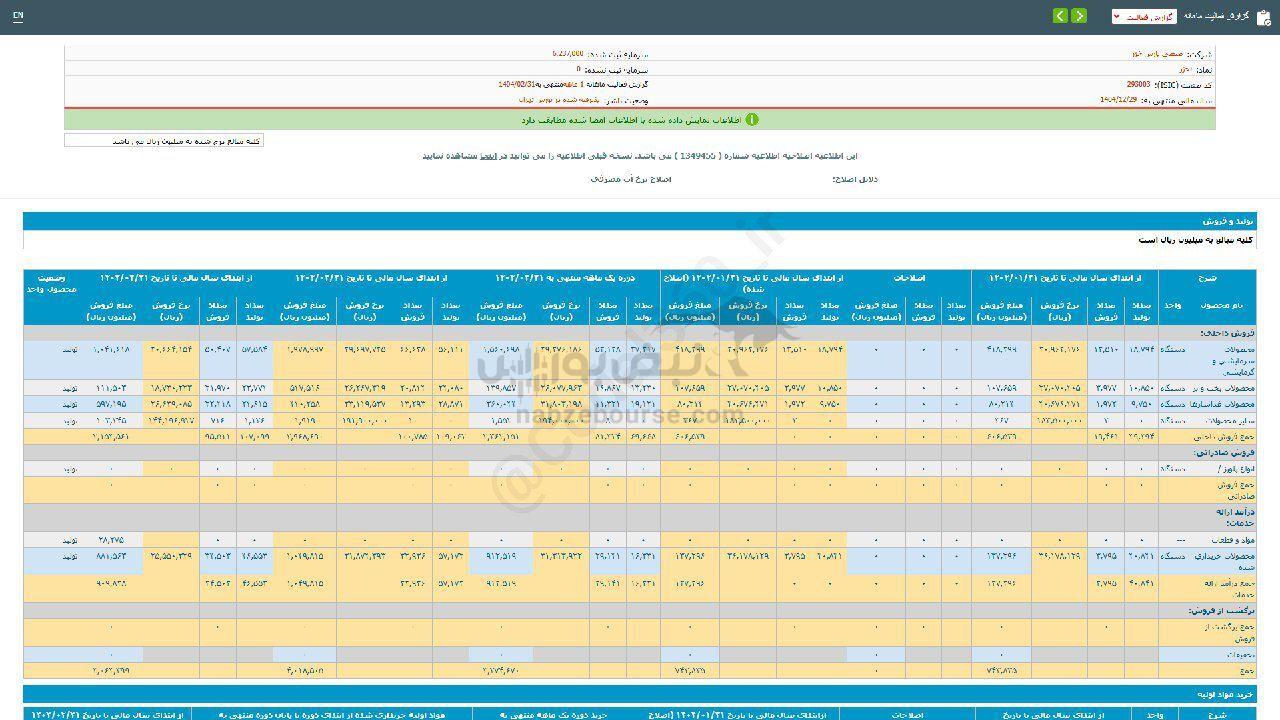This screenshot has width=1280, height=720.
Task: Click the شرح column header
Action: click(x=1205, y=280)
